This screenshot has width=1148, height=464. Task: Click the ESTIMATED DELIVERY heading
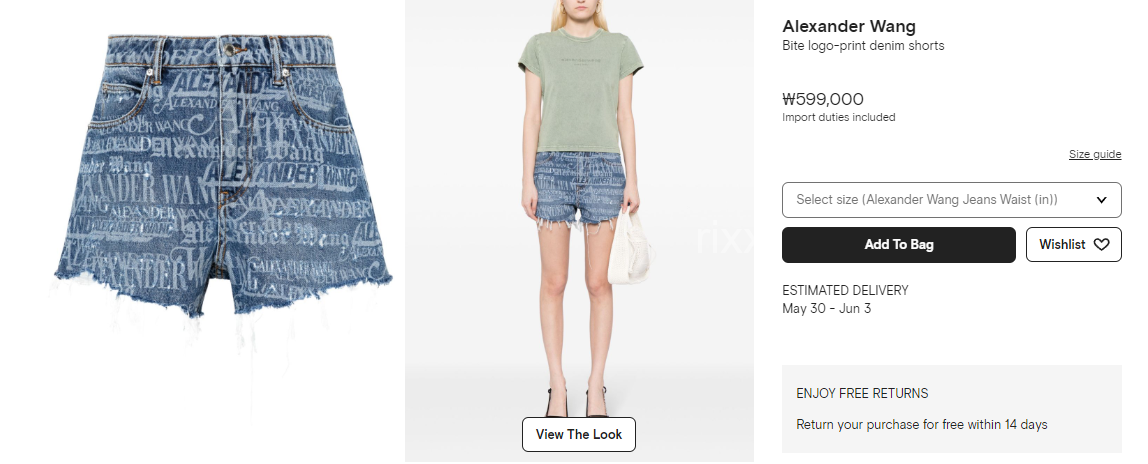845,291
